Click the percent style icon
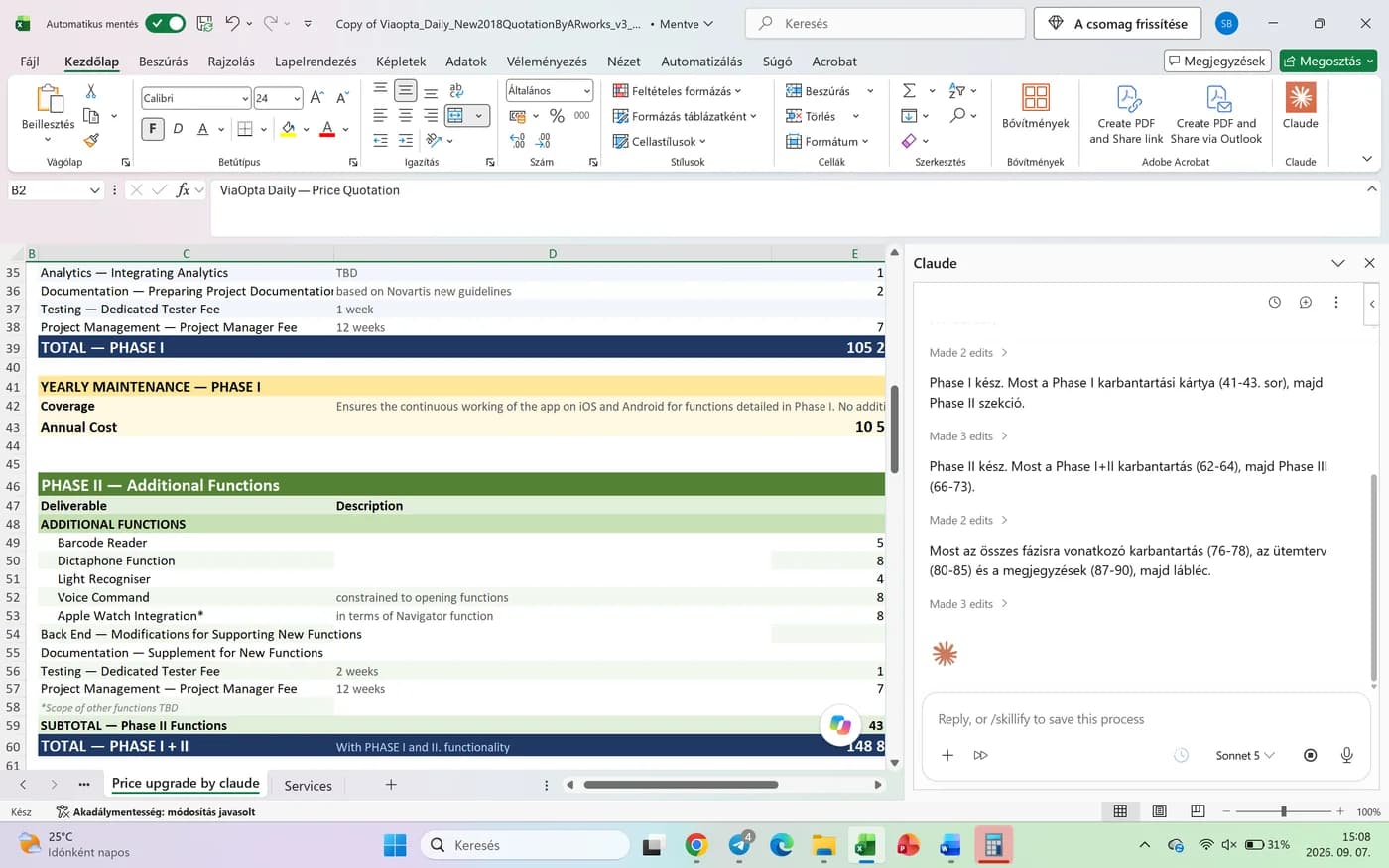Viewport: 1389px width, 868px height. click(557, 116)
